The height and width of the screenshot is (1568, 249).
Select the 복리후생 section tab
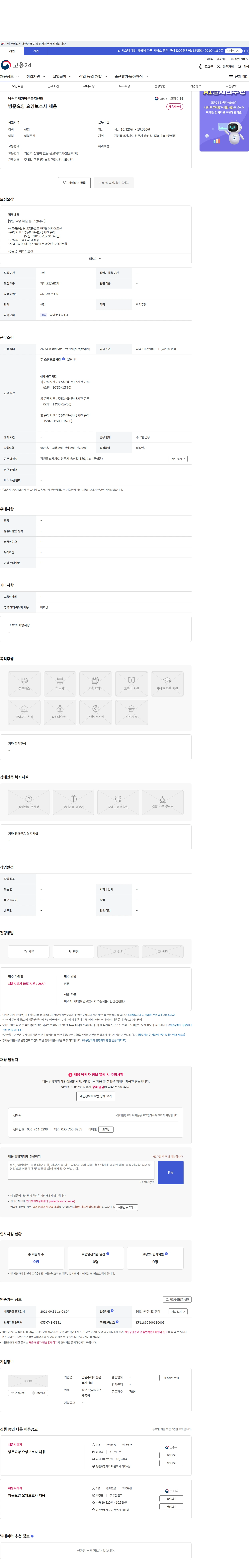(x=124, y=87)
